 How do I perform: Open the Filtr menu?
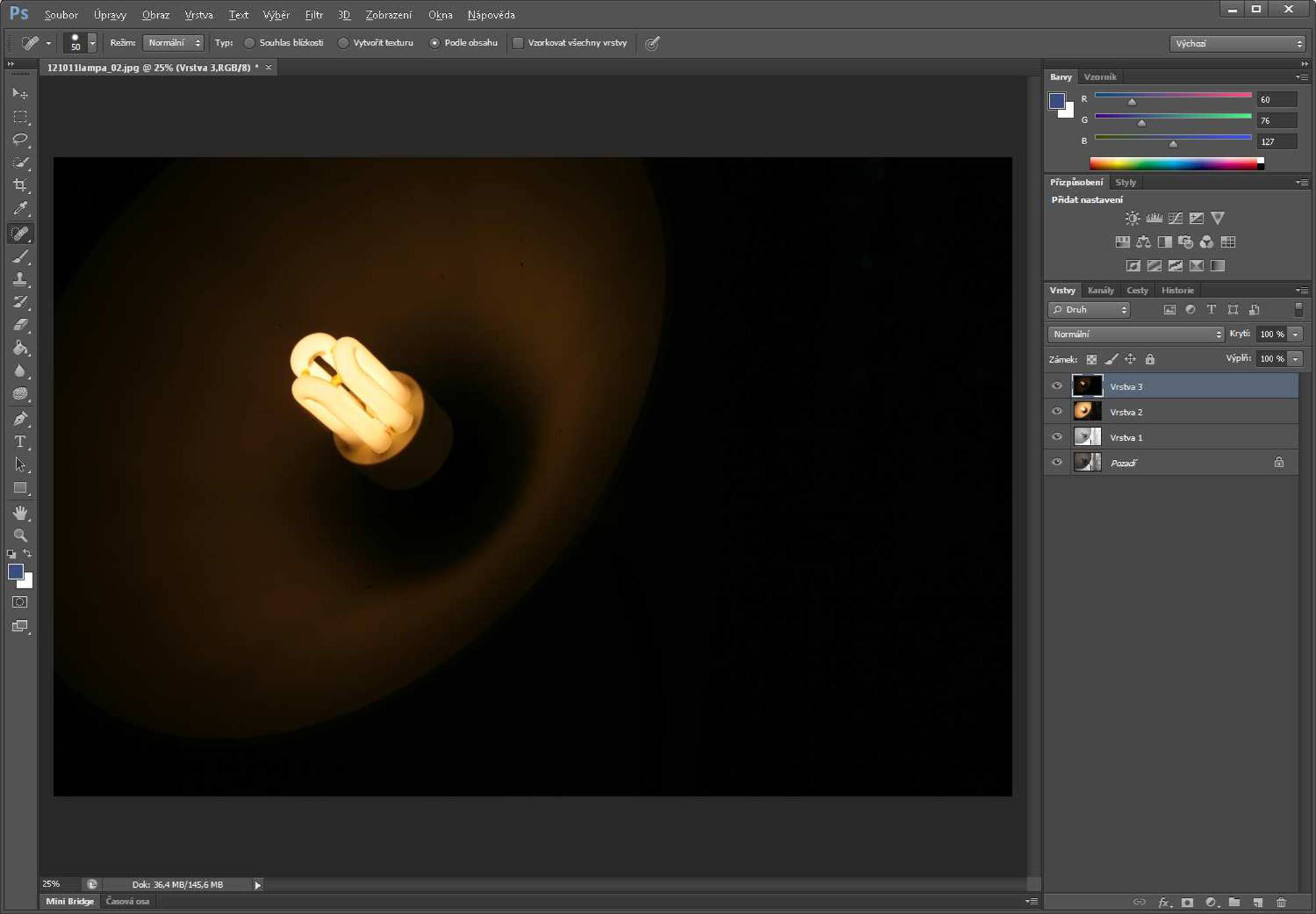[x=314, y=14]
